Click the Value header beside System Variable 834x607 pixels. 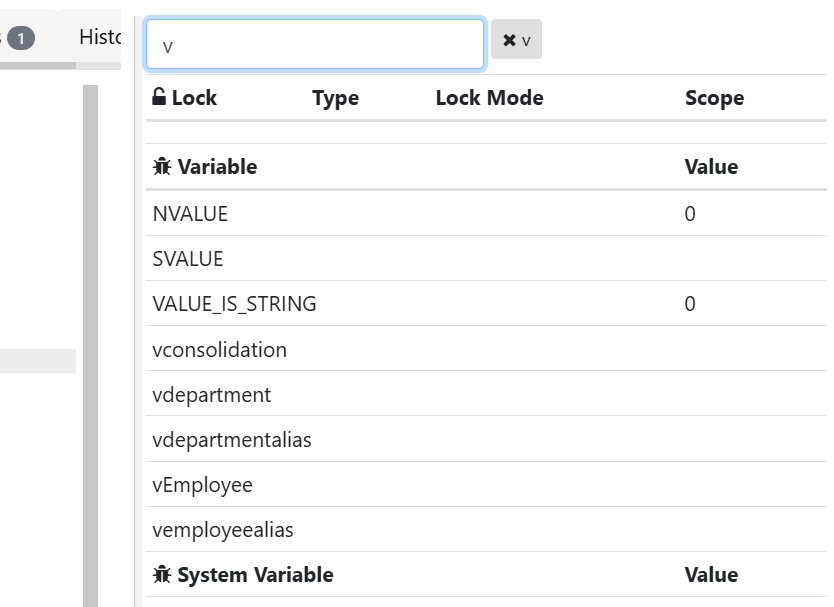click(x=711, y=575)
